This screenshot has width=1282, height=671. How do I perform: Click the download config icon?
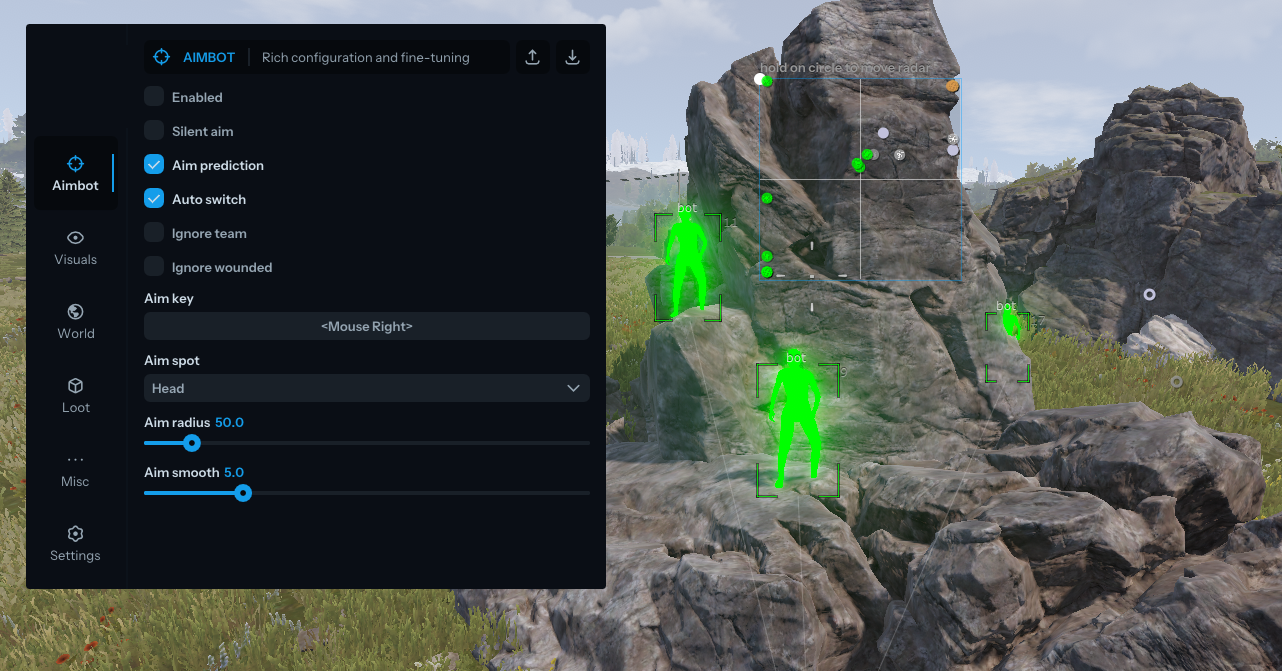(x=572, y=57)
